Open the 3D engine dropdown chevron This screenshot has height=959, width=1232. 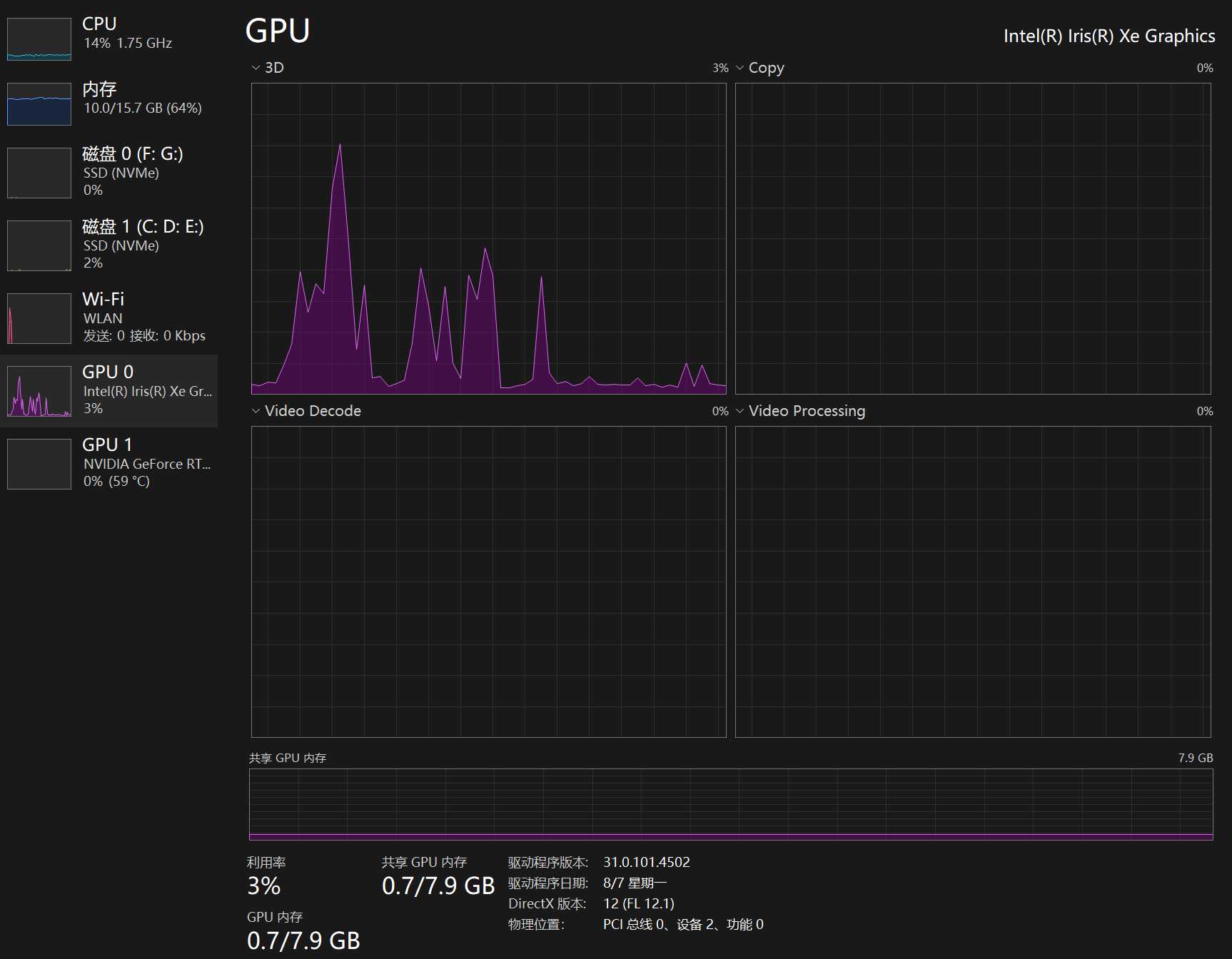point(256,68)
